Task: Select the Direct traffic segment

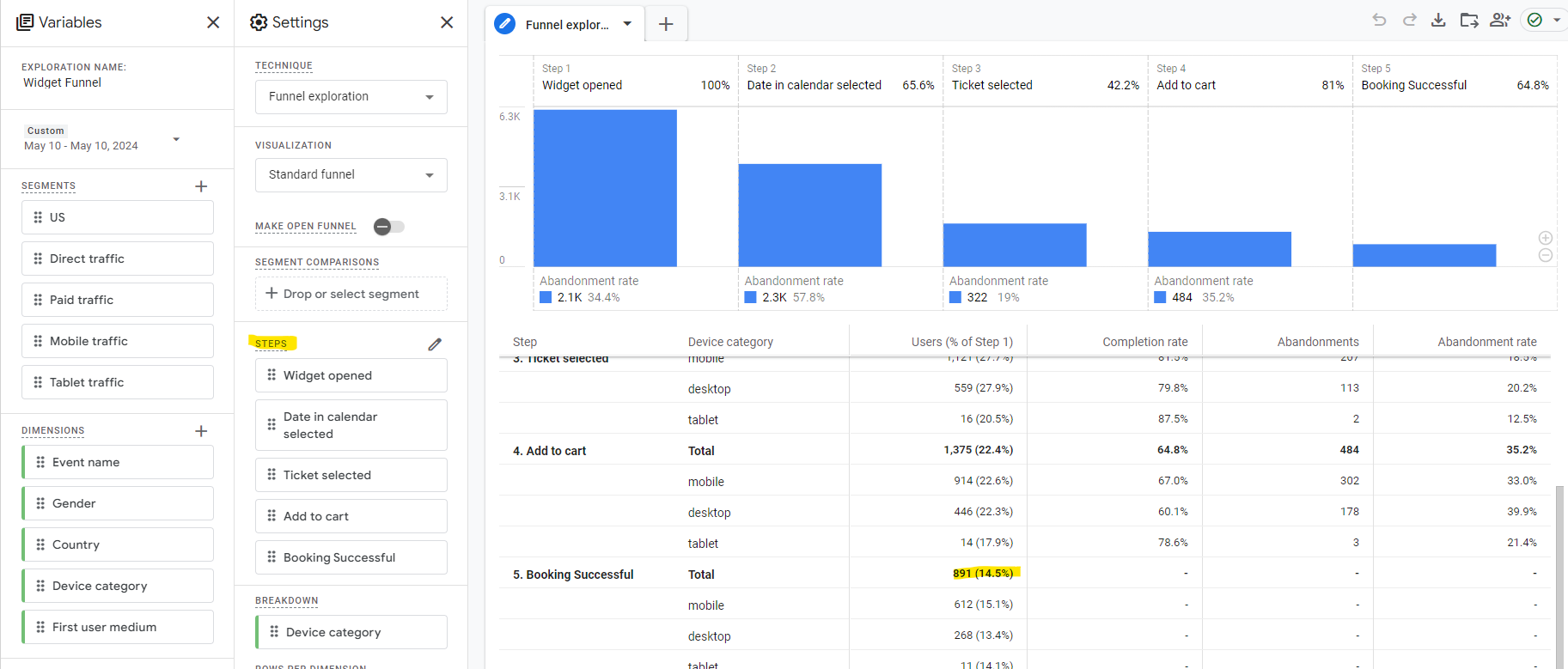Action: tap(118, 258)
